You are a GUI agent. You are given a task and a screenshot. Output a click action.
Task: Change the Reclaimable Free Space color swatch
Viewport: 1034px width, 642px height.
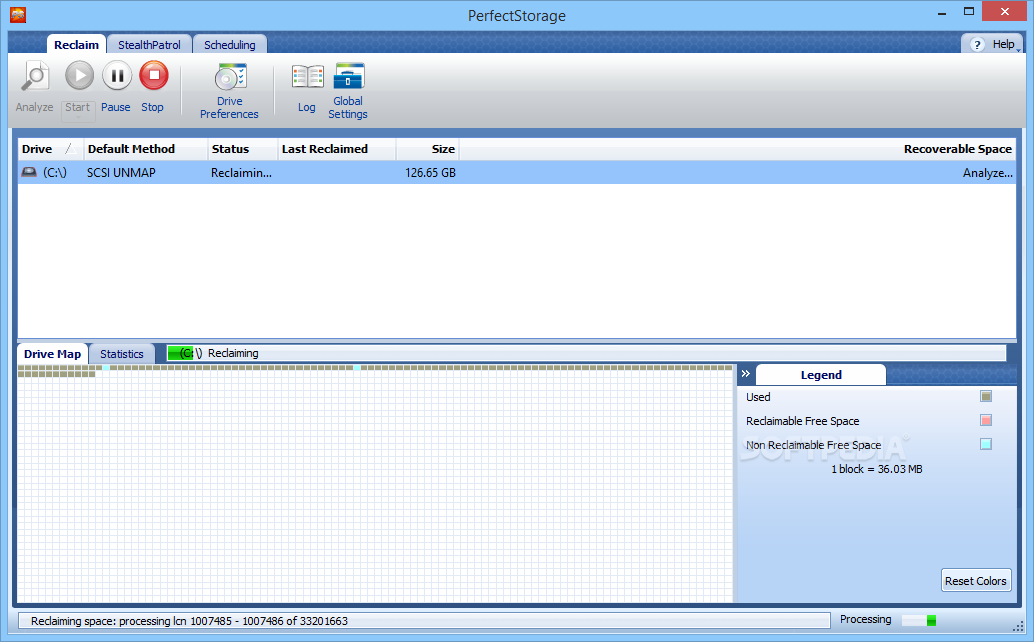click(986, 421)
